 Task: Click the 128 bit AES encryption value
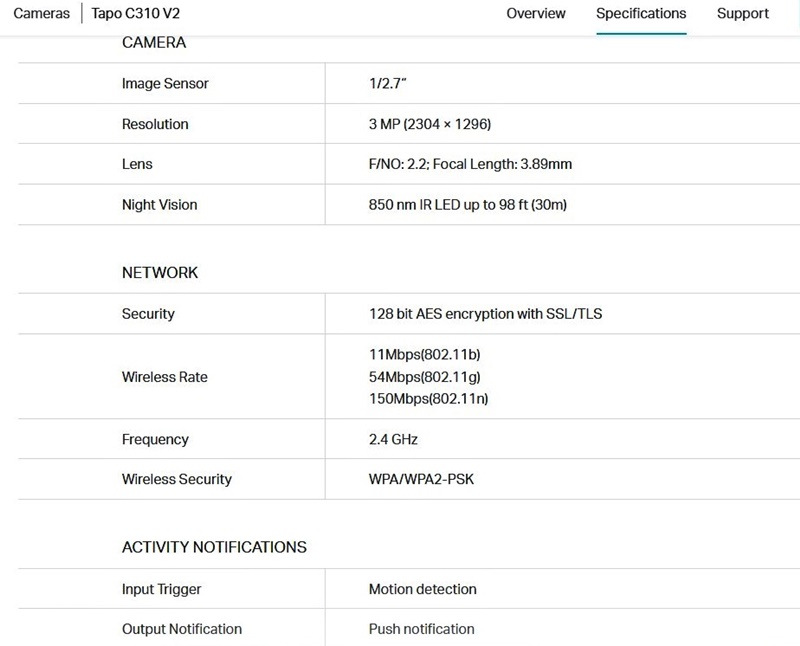485,314
